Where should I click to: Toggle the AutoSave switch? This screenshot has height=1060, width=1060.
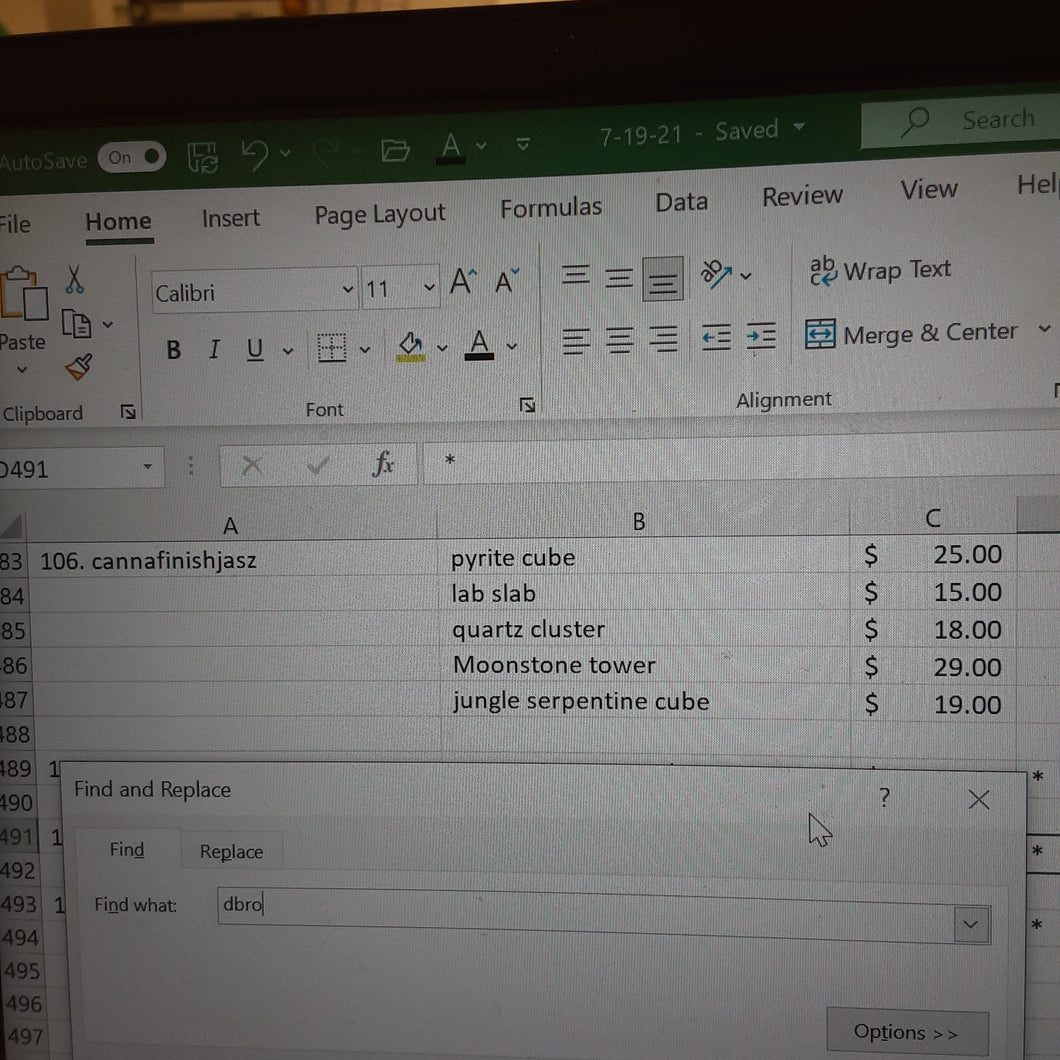(x=131, y=158)
